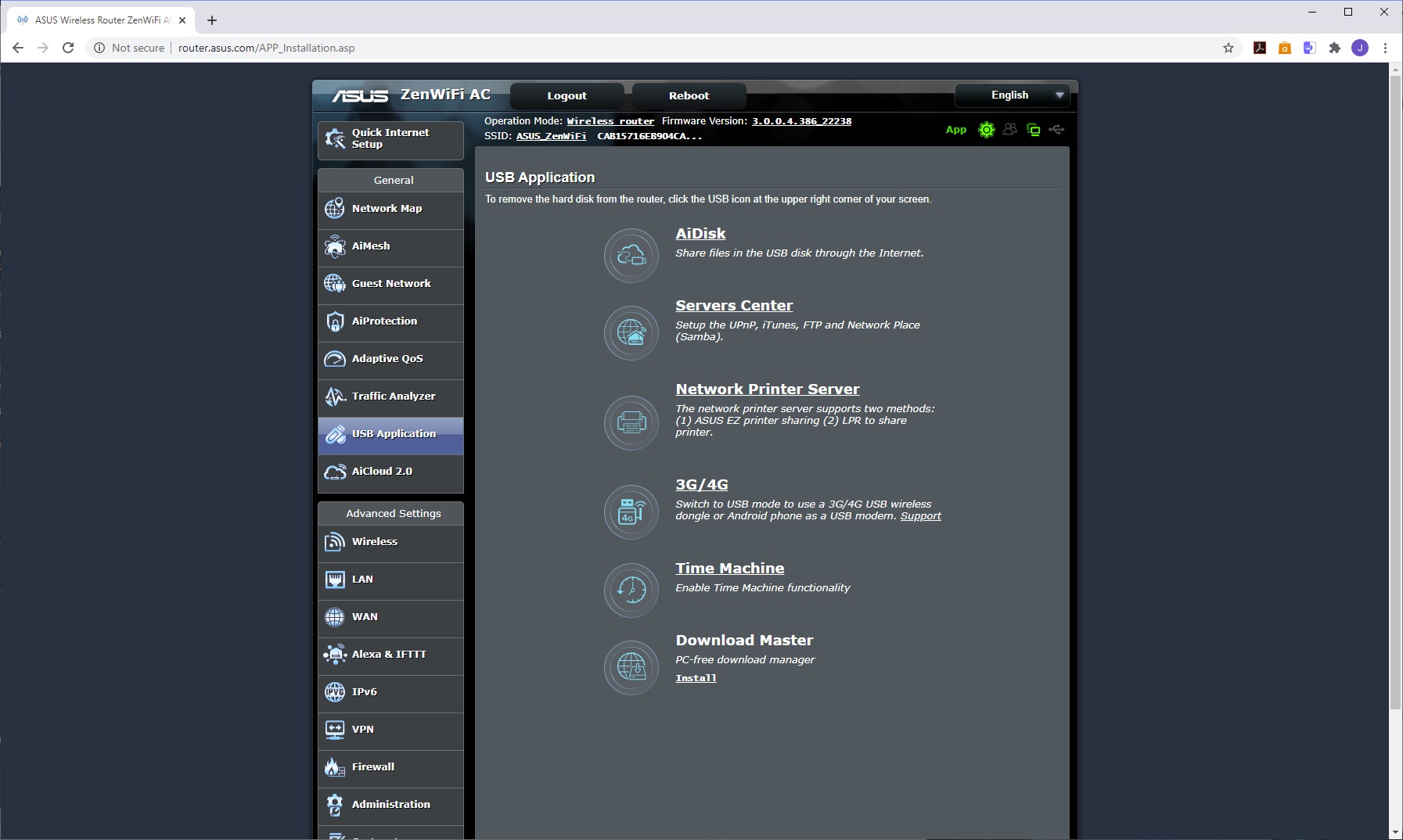
Task: Click the Download Master globe icon
Action: [631, 667]
